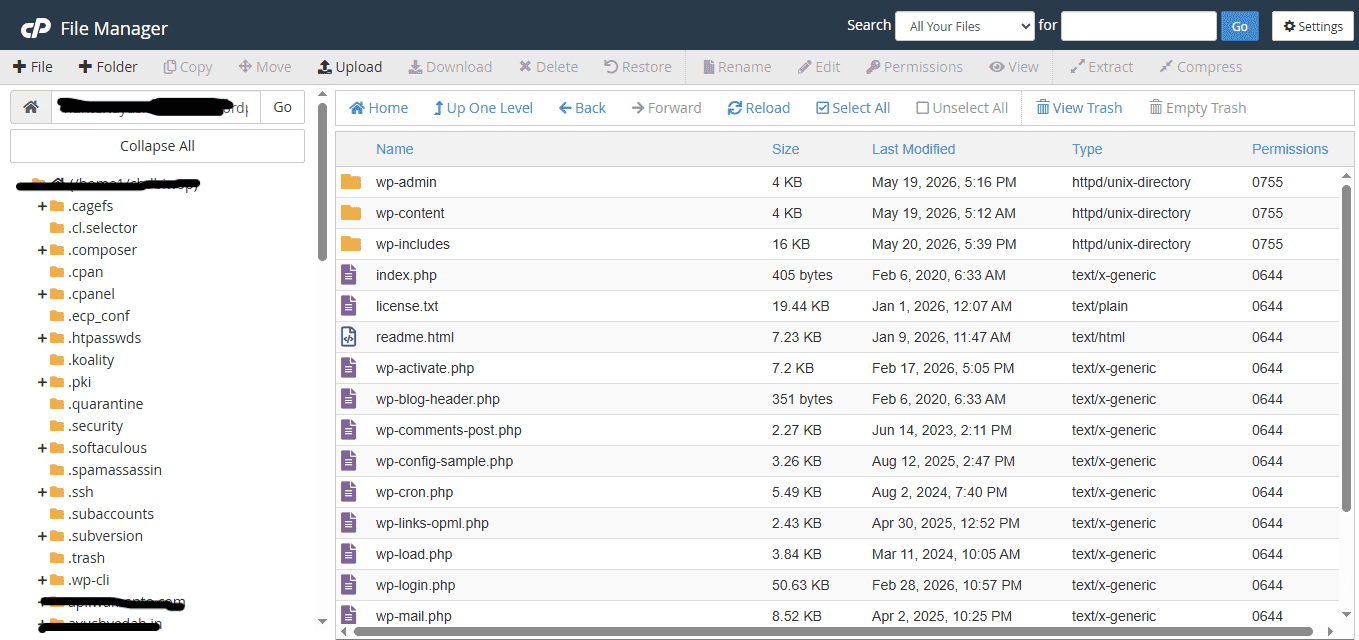Click the Move toolbar button

pos(265,67)
